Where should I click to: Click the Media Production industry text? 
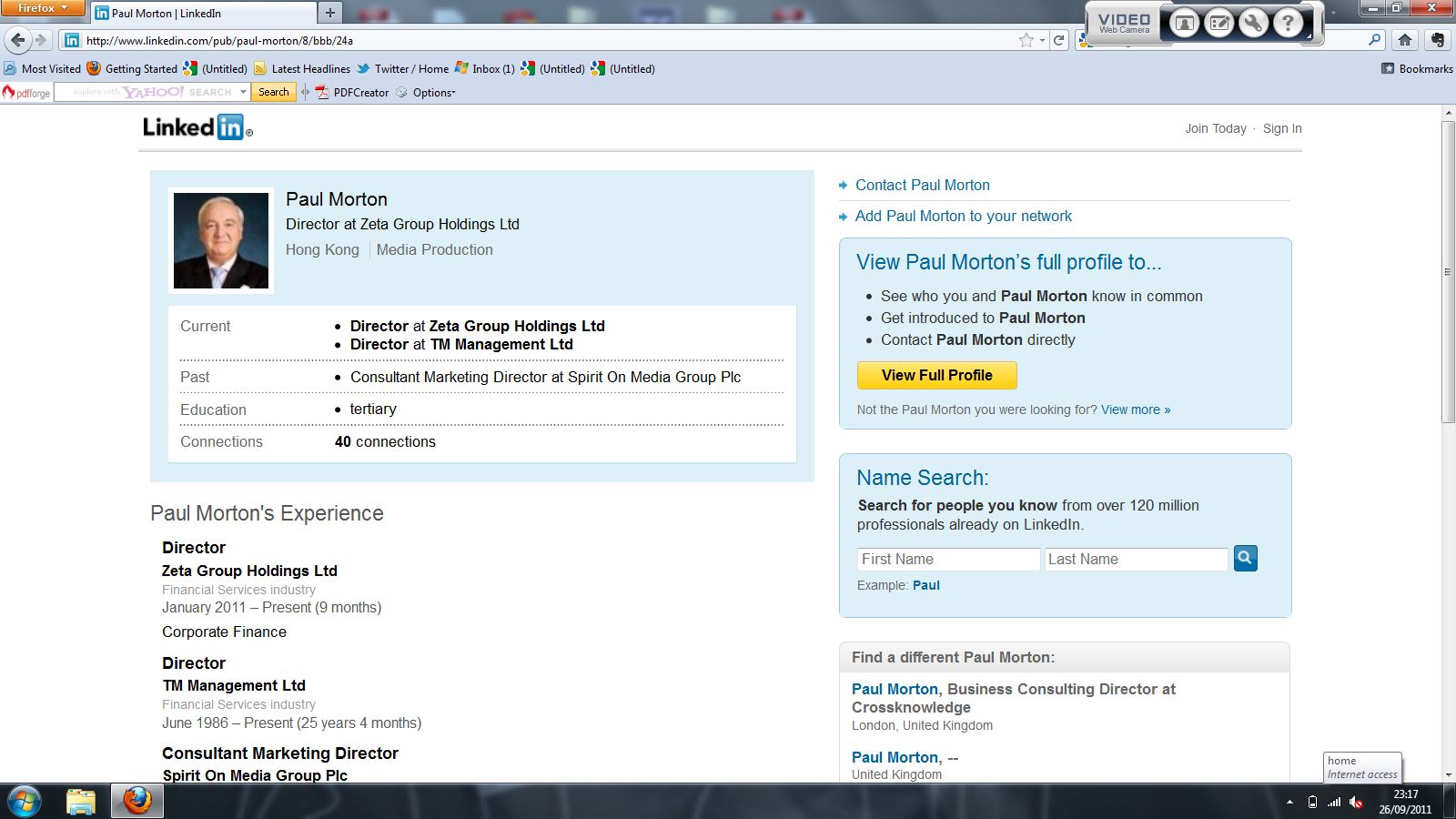pyautogui.click(x=435, y=249)
